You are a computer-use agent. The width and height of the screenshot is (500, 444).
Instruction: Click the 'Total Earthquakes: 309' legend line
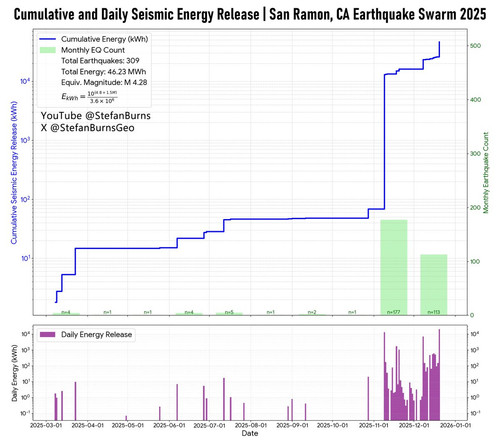[x=100, y=61]
